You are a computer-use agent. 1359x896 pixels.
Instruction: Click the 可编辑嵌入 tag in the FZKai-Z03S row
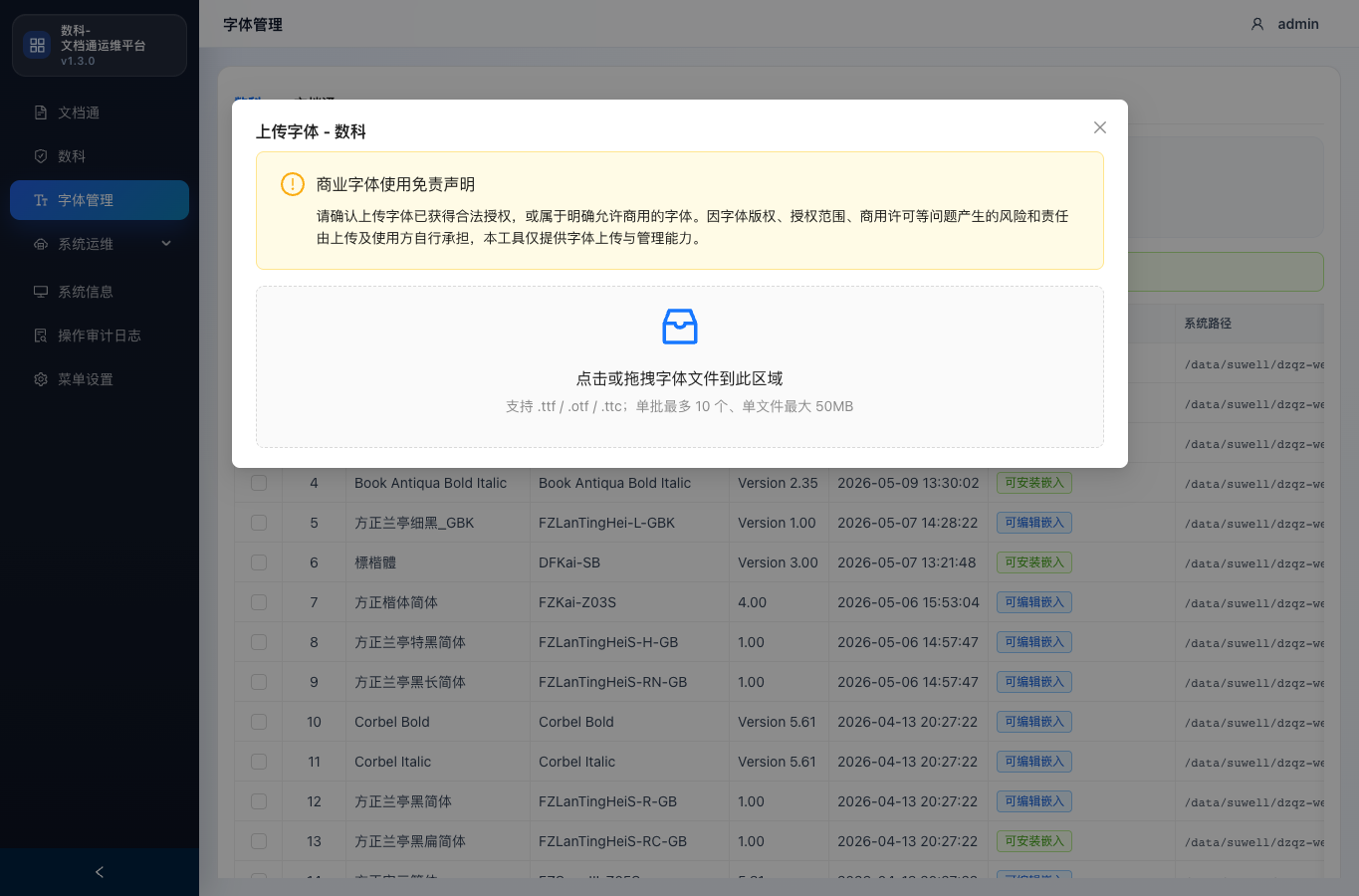[x=1034, y=602]
